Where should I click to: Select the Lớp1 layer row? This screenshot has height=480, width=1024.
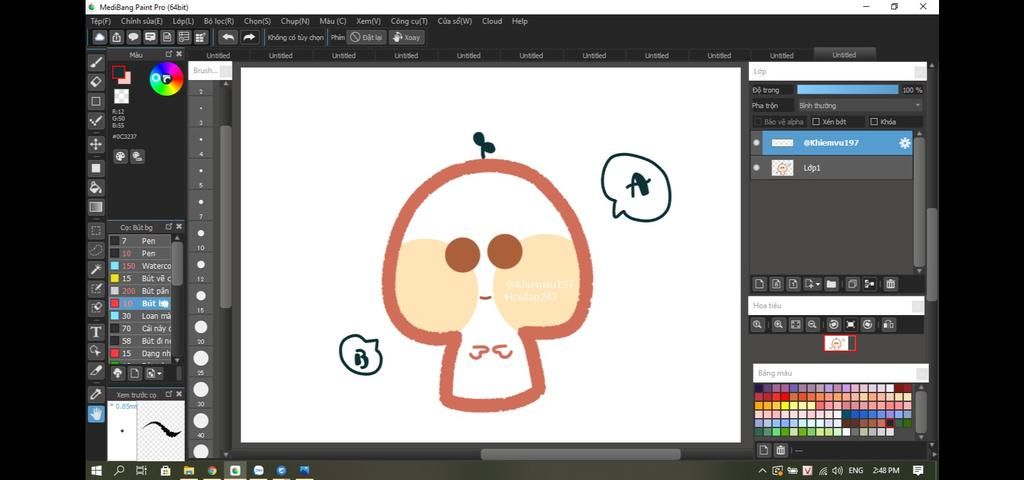point(831,168)
